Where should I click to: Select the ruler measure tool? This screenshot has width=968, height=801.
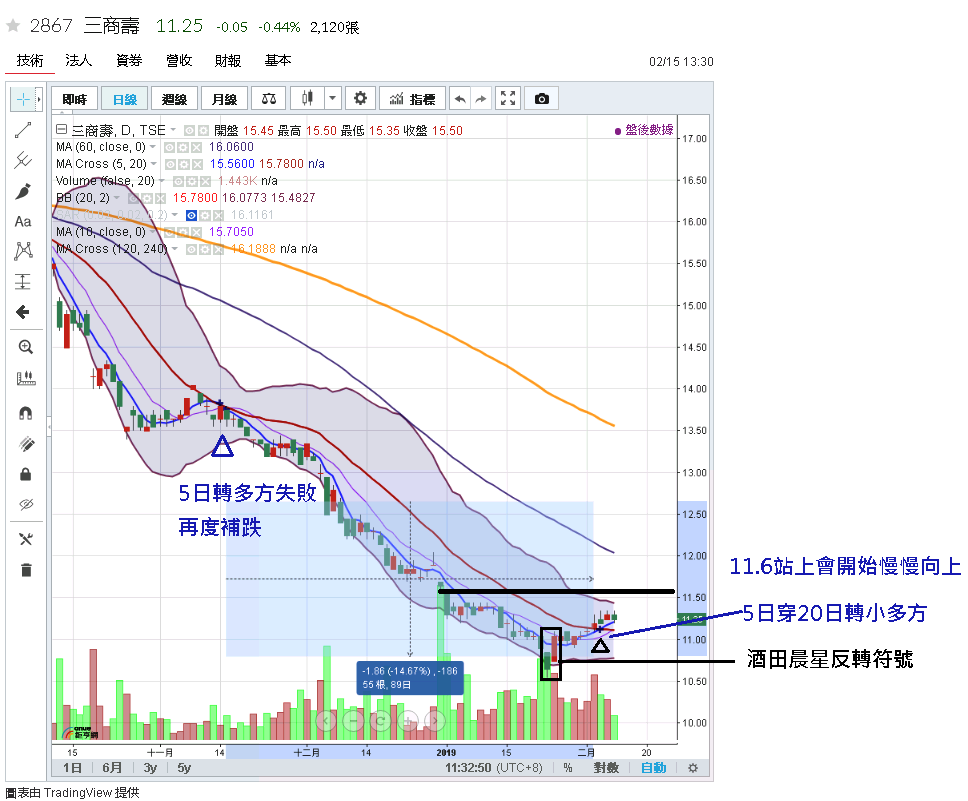[x=25, y=378]
